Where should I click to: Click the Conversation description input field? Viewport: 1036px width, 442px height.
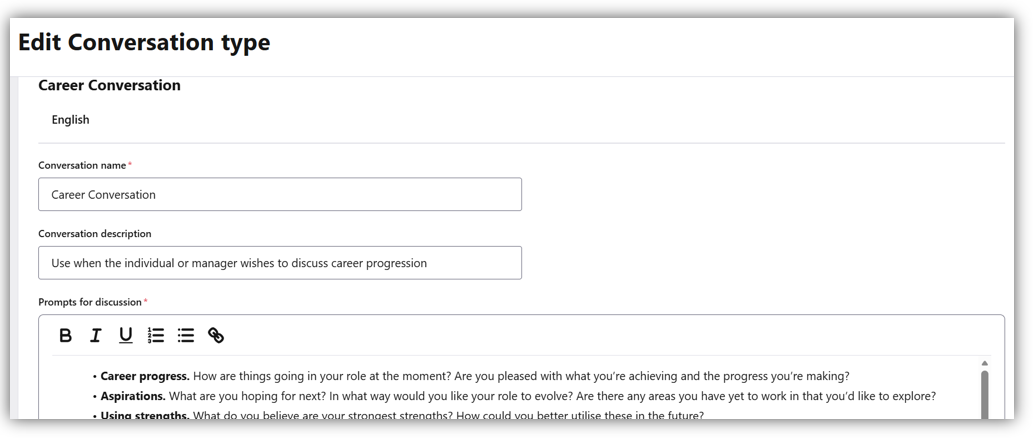pos(279,263)
